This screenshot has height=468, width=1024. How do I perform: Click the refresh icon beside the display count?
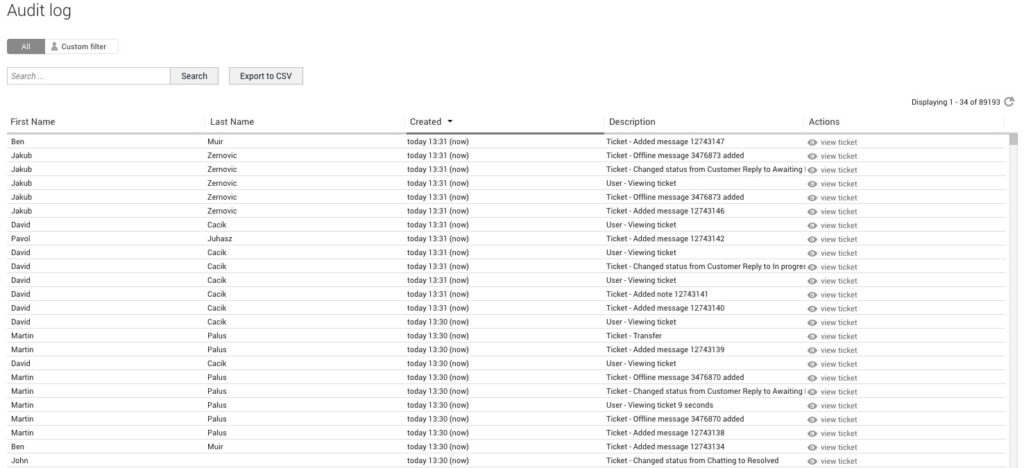point(1009,102)
